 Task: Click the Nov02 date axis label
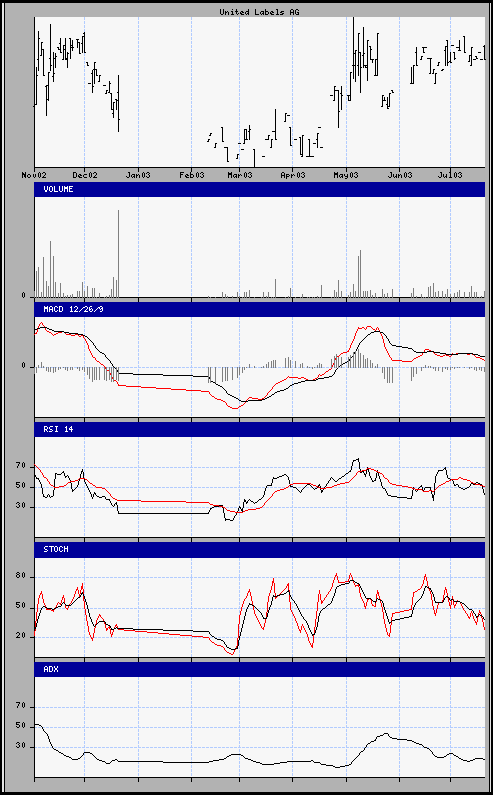tap(34, 175)
